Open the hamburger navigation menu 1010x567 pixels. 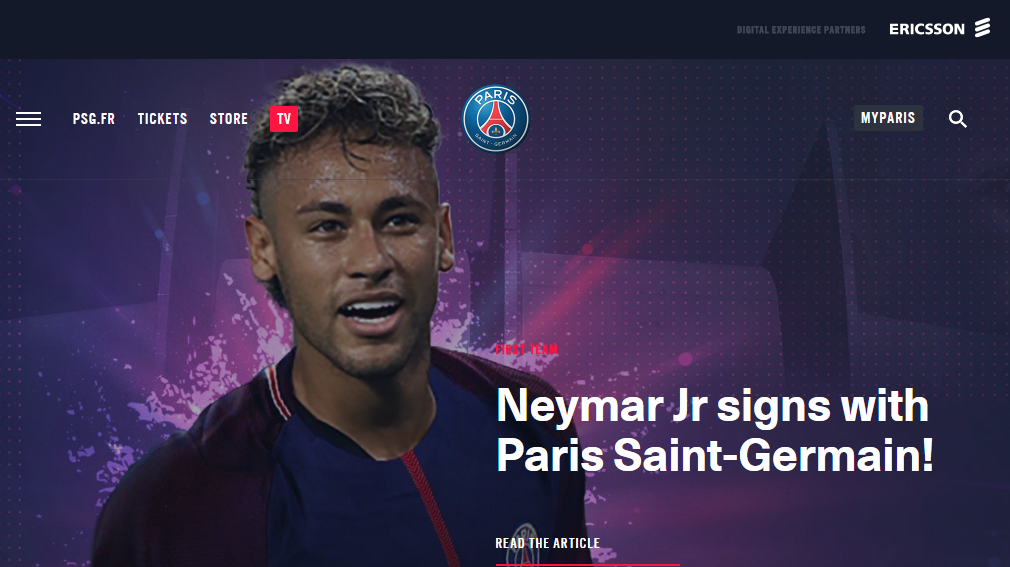(28, 119)
